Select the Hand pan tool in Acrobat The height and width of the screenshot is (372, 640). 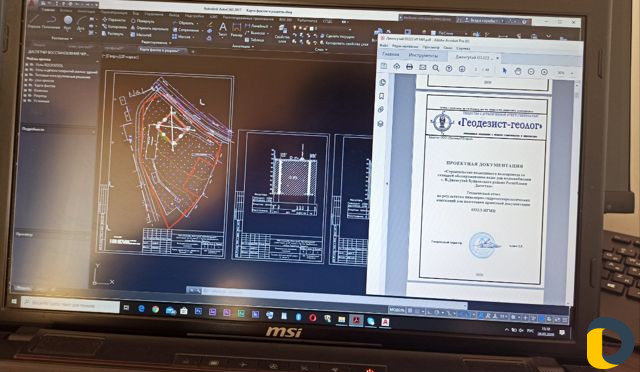point(518,71)
